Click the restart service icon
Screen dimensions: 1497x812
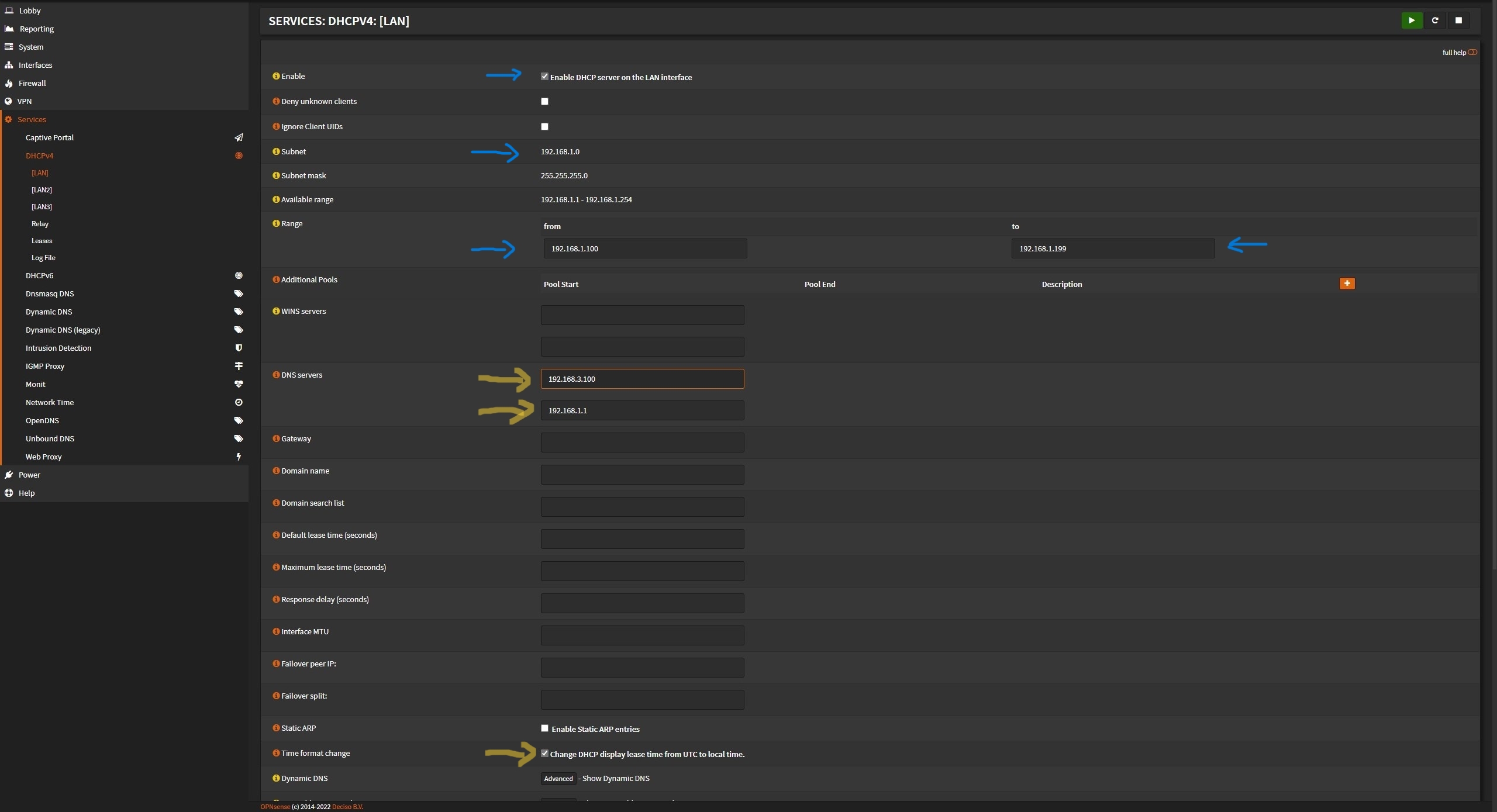(x=1434, y=20)
